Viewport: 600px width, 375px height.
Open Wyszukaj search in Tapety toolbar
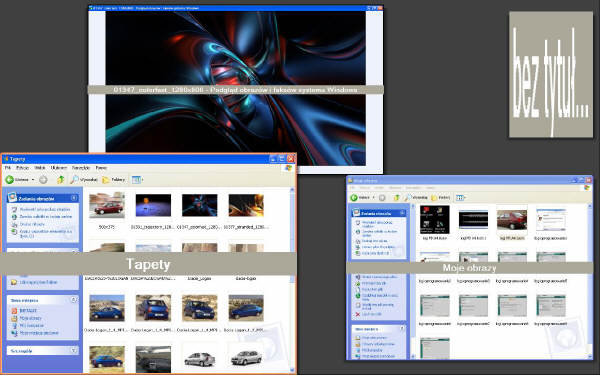pos(84,179)
